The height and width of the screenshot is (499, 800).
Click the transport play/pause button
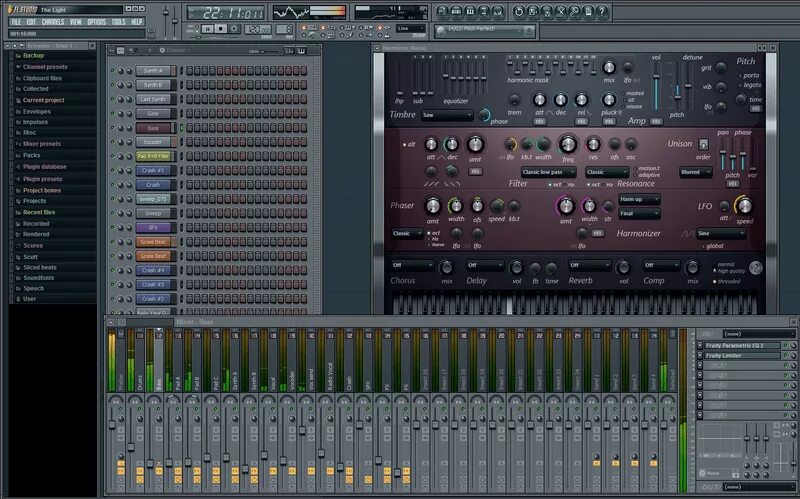click(207, 29)
